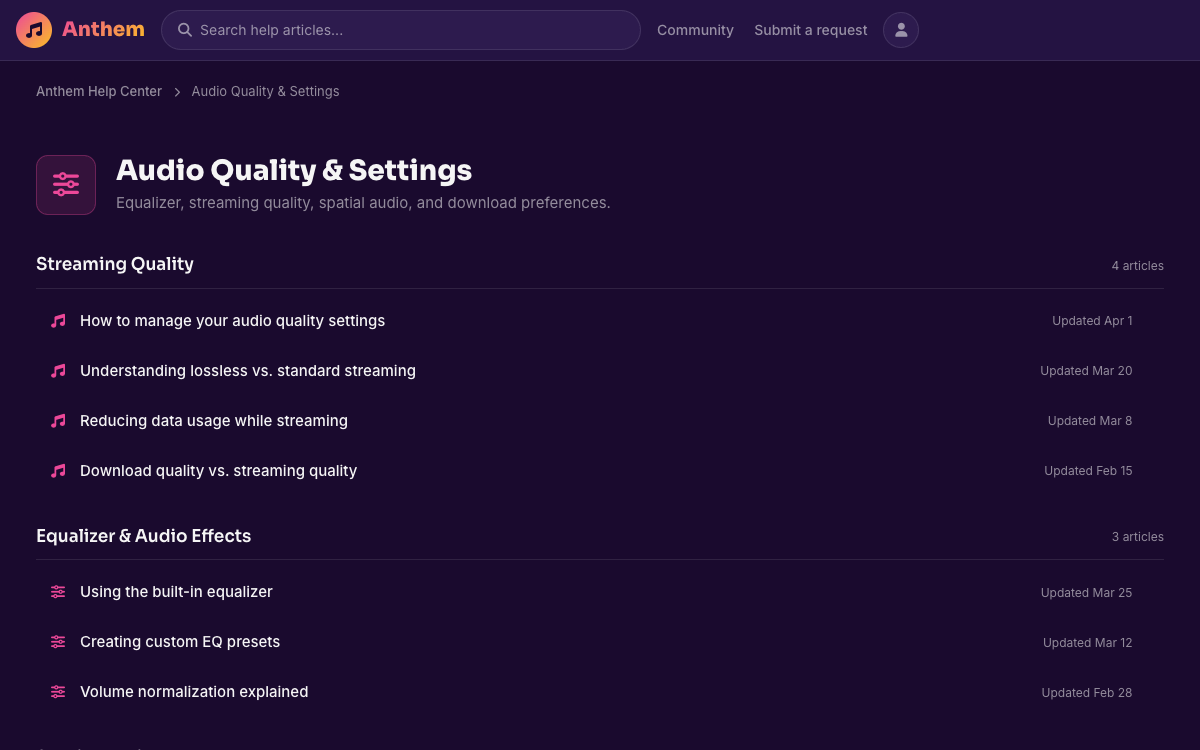Open Submit a request page

coord(811,30)
